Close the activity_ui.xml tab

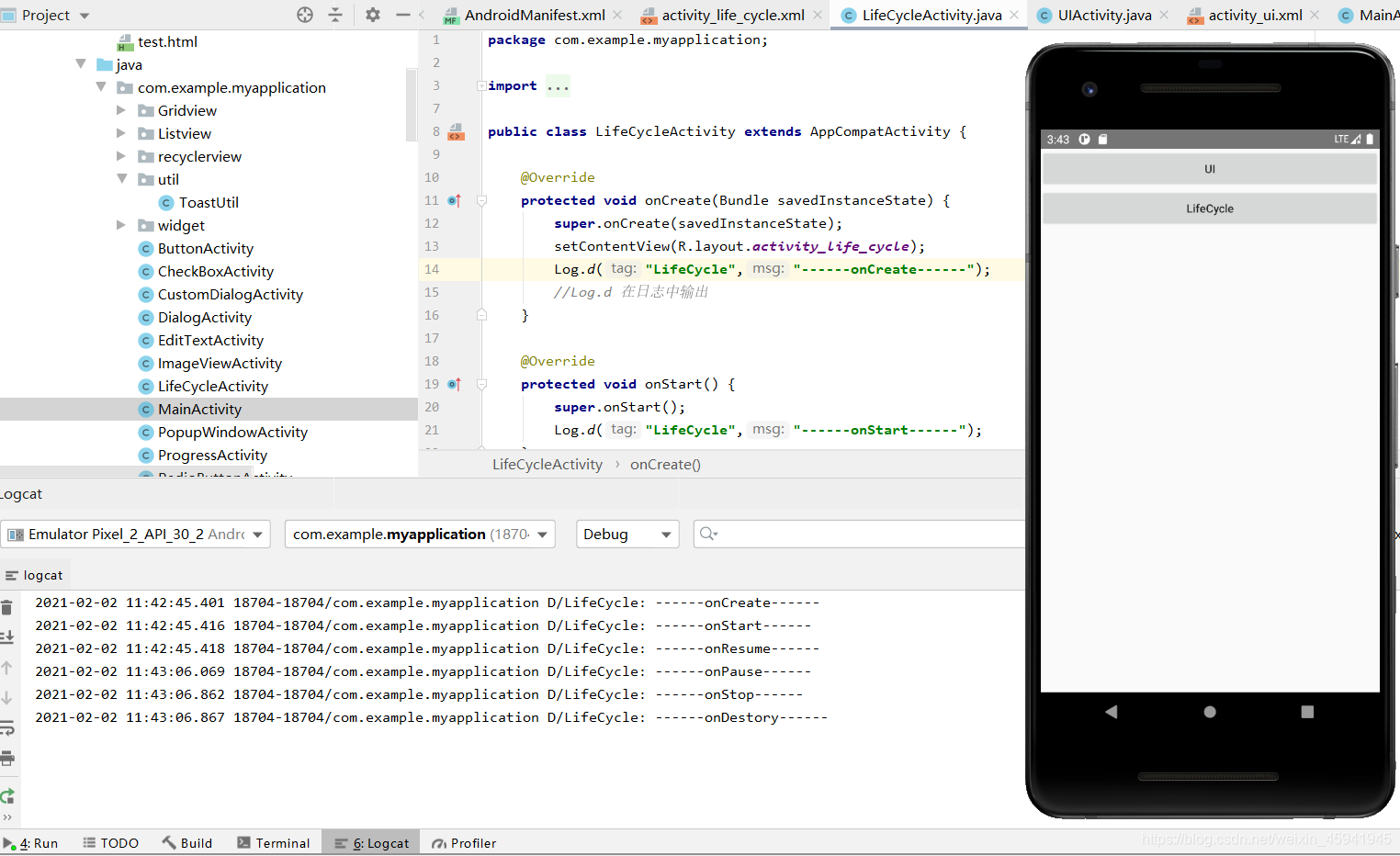(x=1315, y=15)
